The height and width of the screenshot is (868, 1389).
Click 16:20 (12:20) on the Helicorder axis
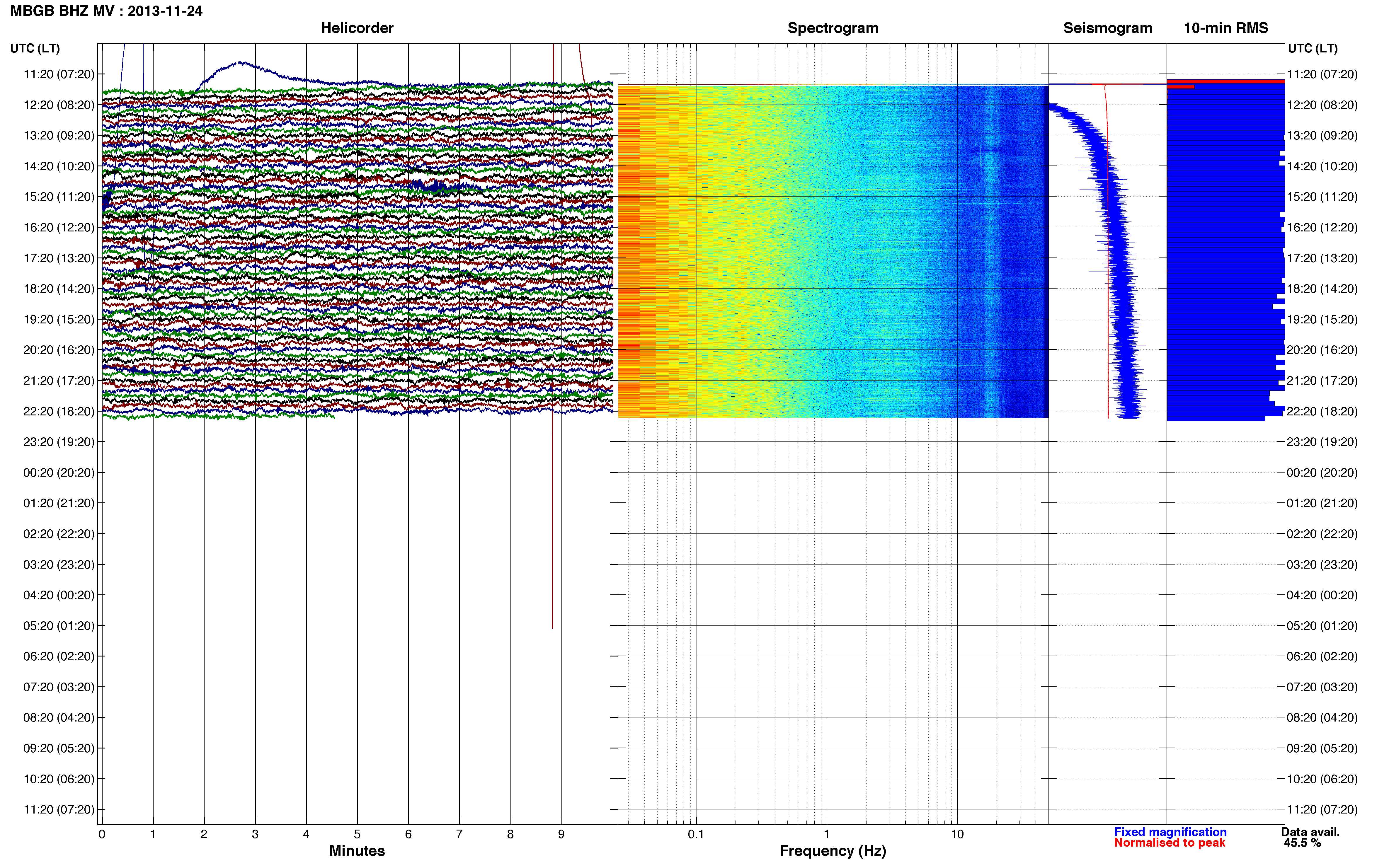tap(59, 227)
